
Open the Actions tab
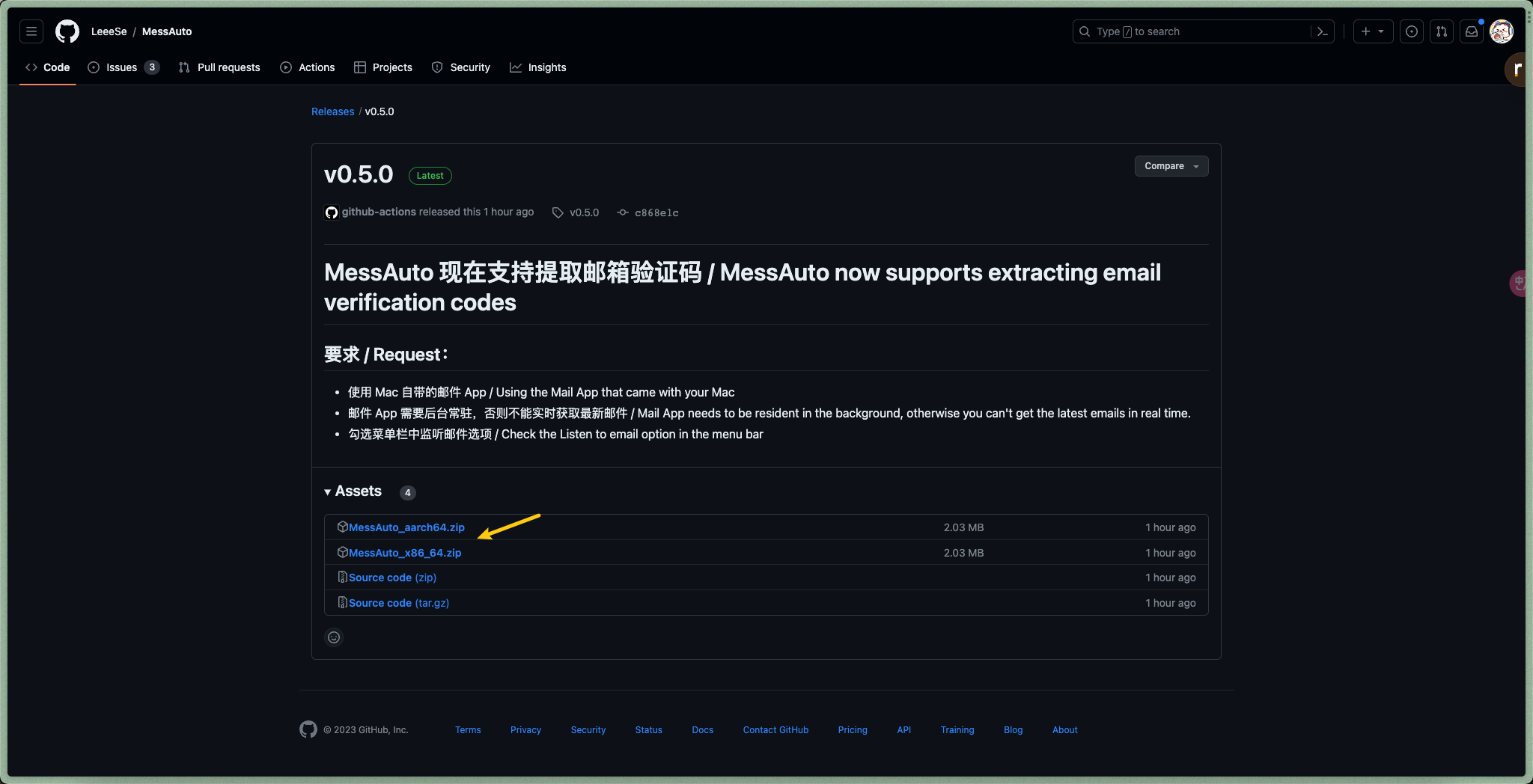[x=308, y=67]
